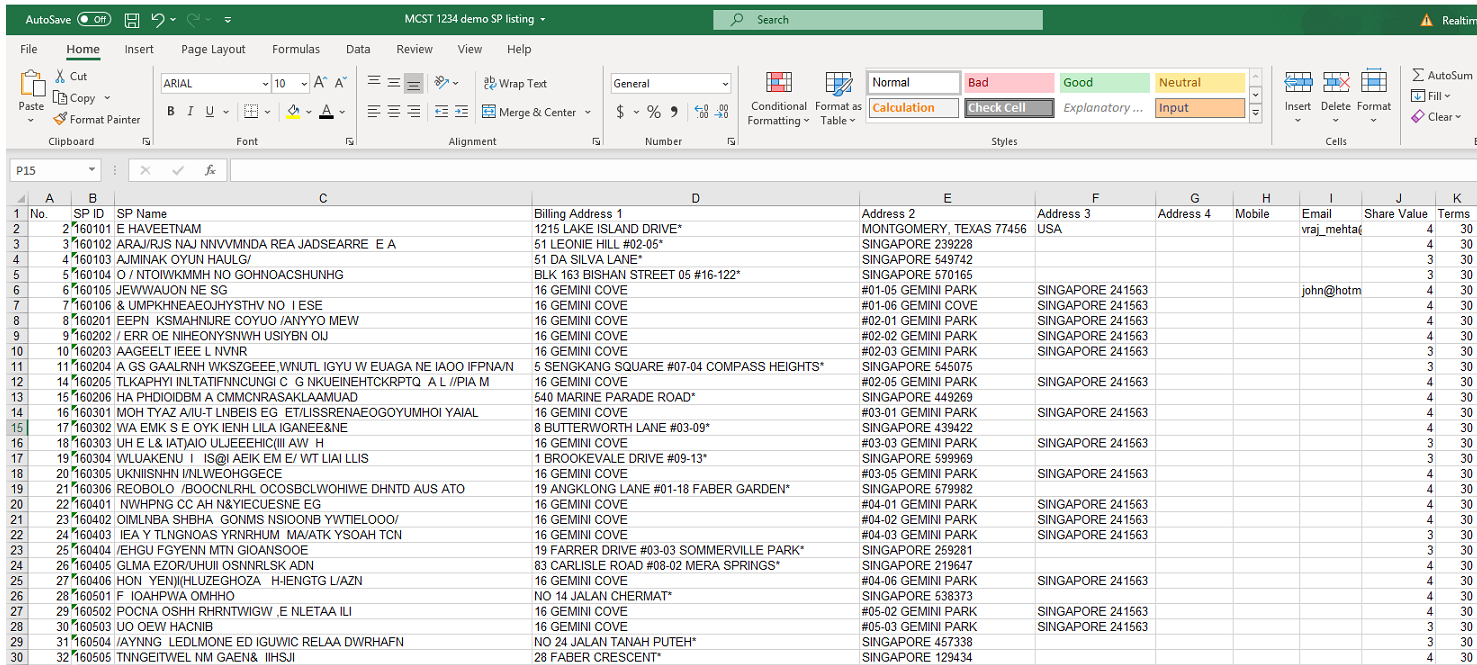This screenshot has width=1477, height=665.
Task: Click Increase Font Size icon
Action: coord(320,84)
